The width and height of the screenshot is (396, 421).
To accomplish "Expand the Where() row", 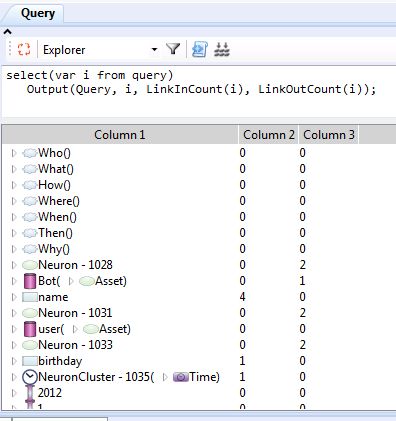I will [14, 201].
